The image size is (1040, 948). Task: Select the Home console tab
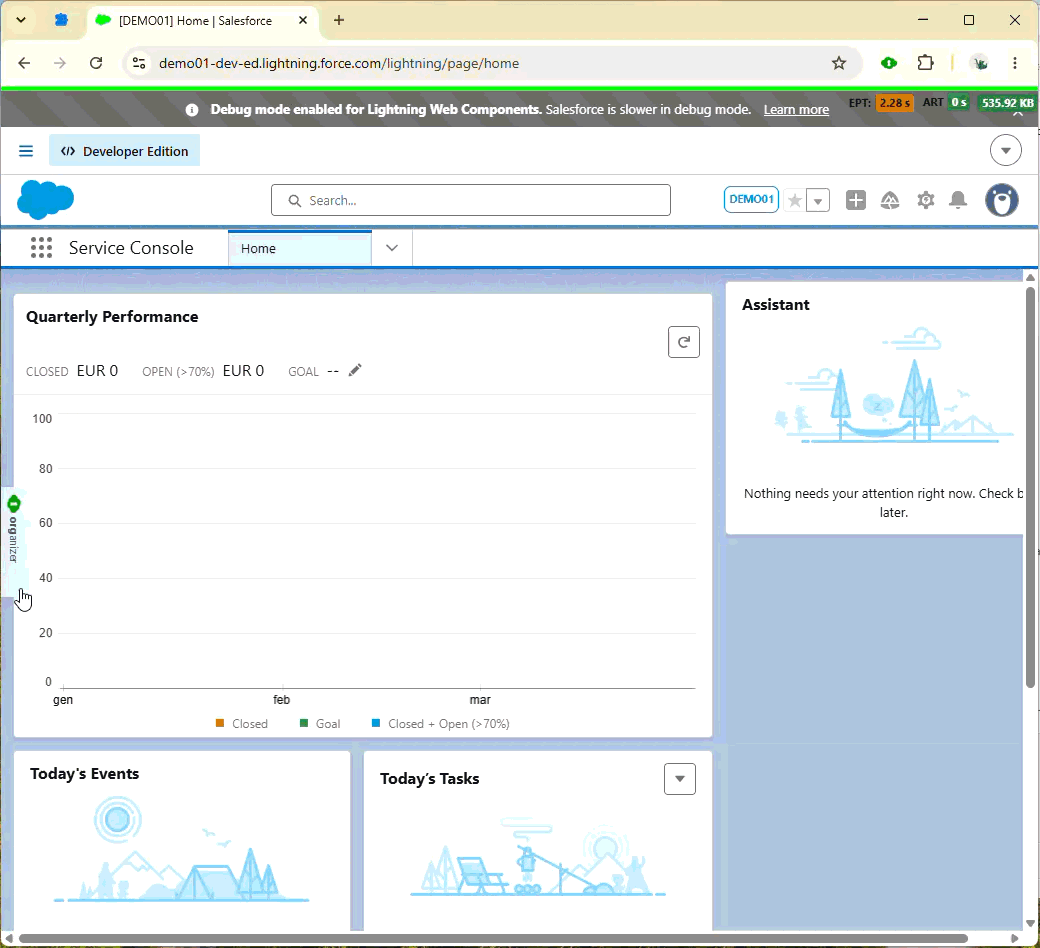tap(300, 248)
